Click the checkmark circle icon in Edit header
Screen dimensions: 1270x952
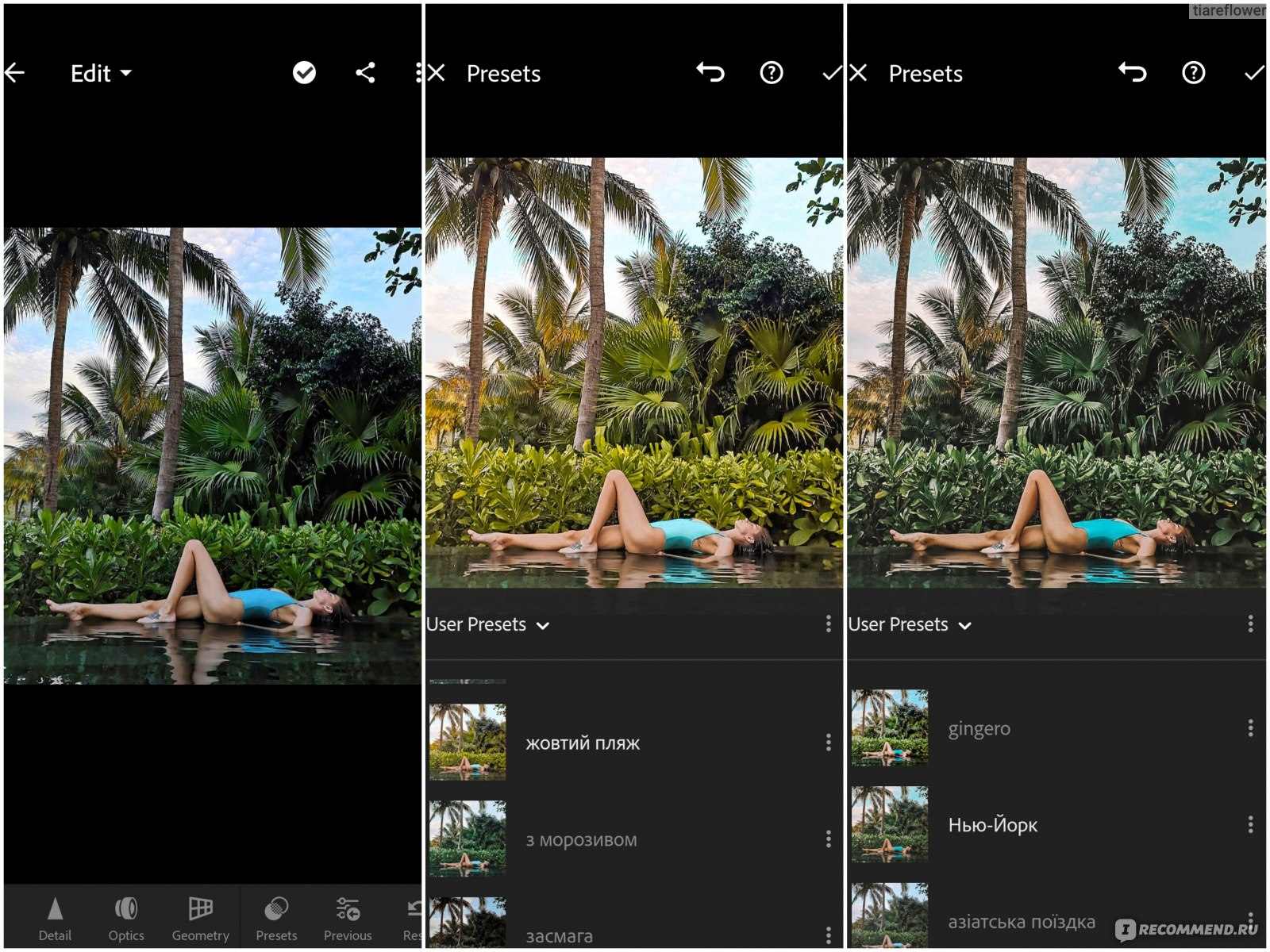(x=304, y=73)
